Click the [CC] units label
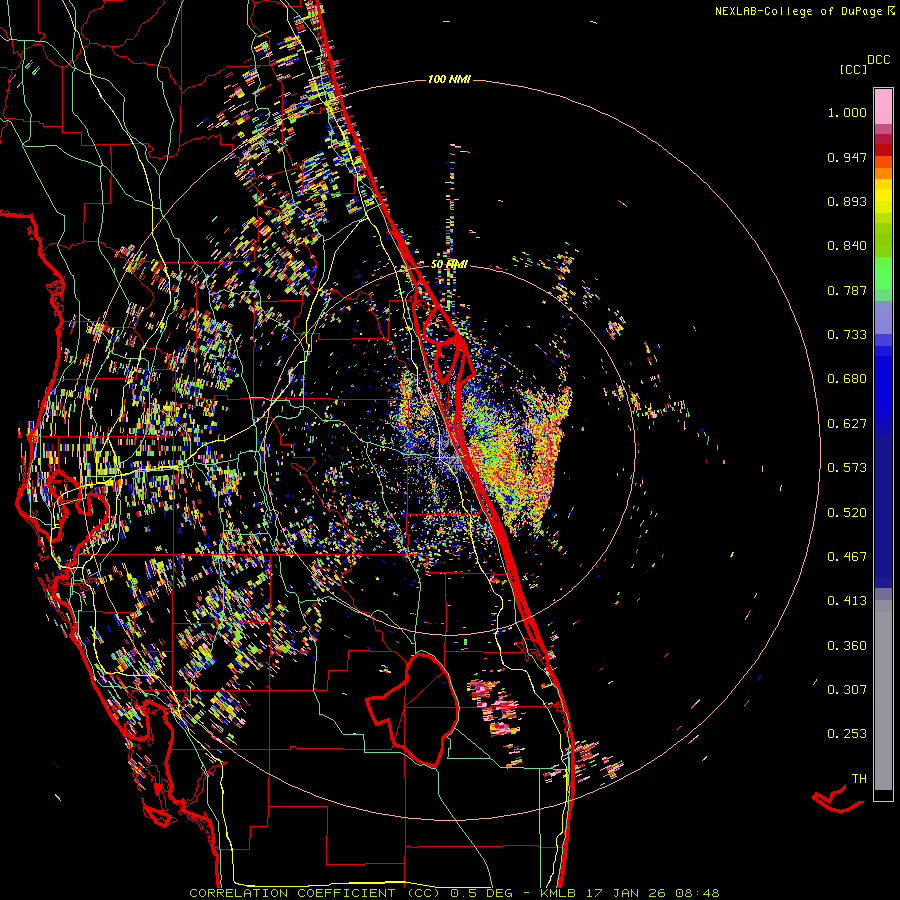Viewport: 900px width, 900px height. tap(853, 69)
